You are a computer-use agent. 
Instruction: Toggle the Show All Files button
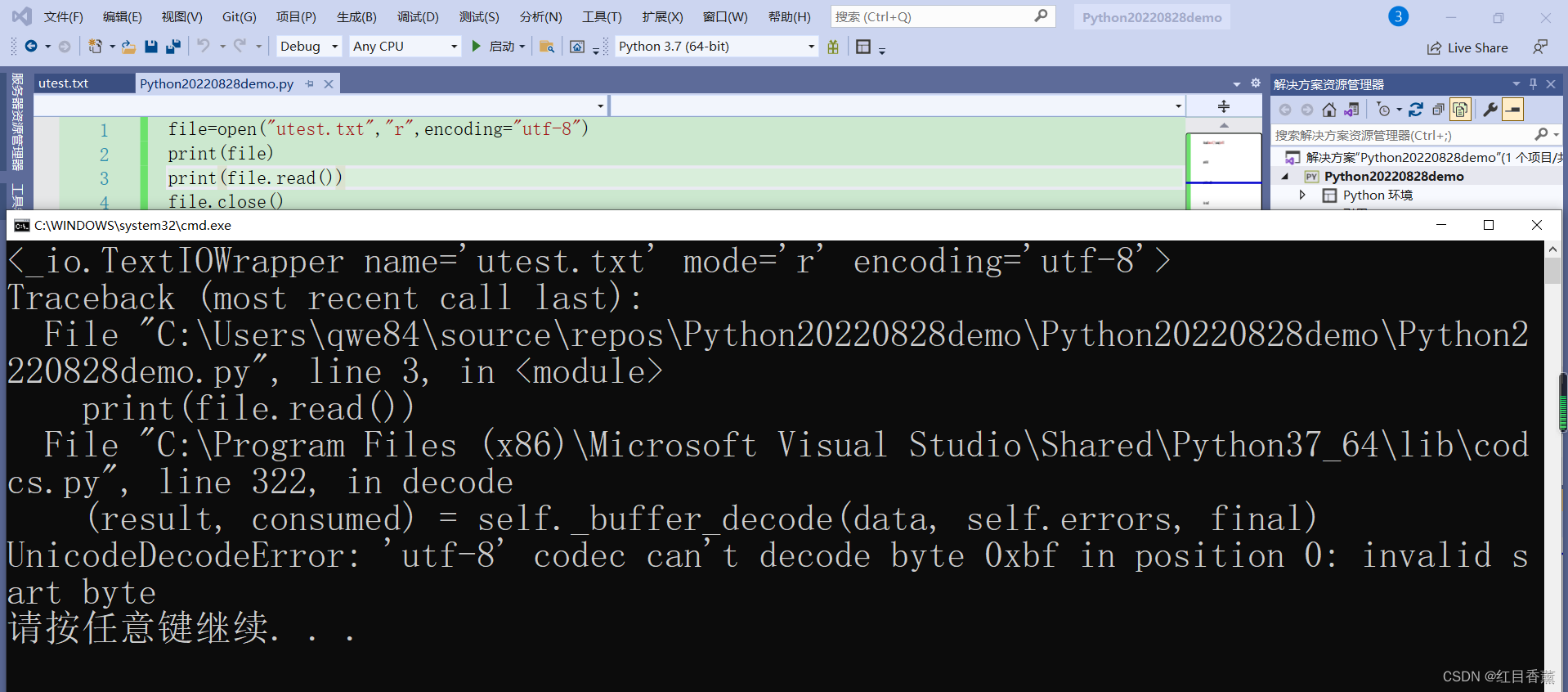click(x=1461, y=110)
